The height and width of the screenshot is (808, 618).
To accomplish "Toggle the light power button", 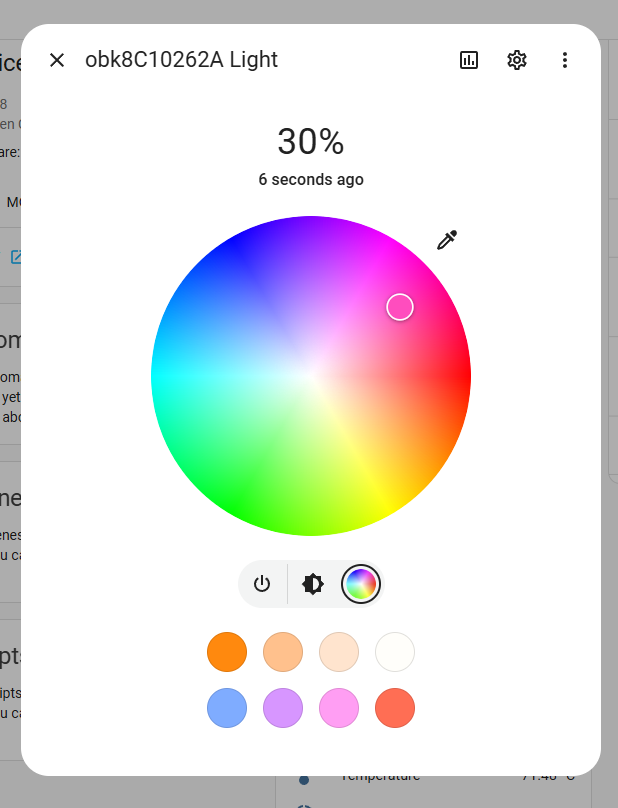I will (262, 584).
